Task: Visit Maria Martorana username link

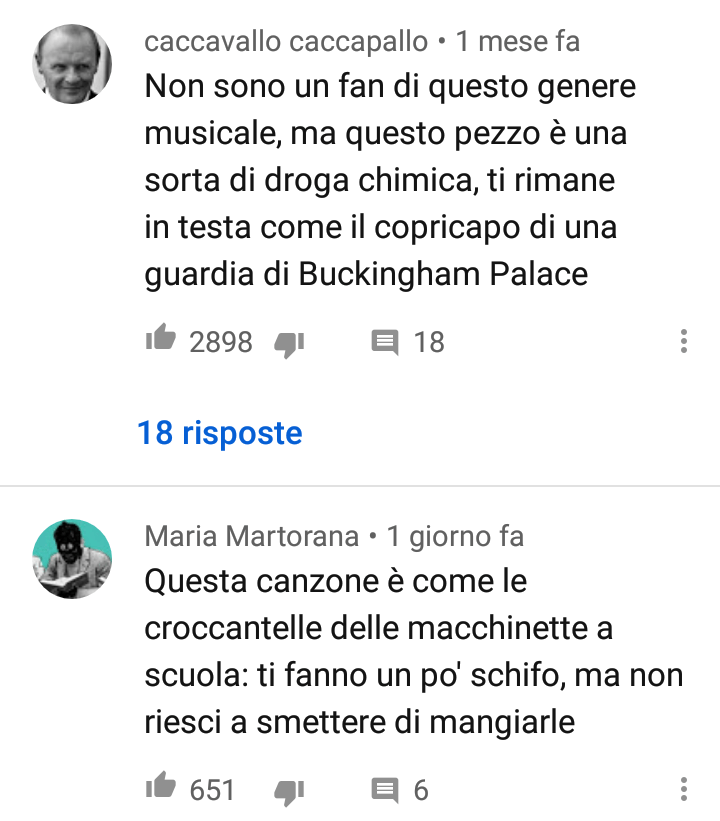Action: coord(252,537)
